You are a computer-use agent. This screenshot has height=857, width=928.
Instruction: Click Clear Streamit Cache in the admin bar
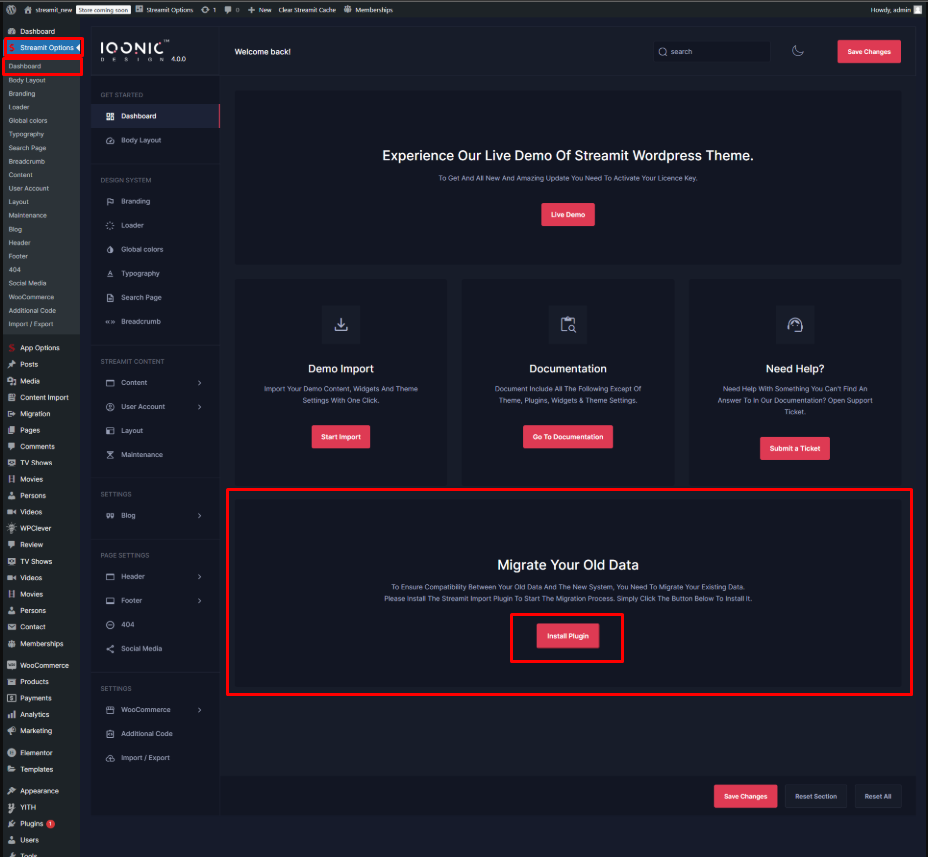click(x=307, y=9)
